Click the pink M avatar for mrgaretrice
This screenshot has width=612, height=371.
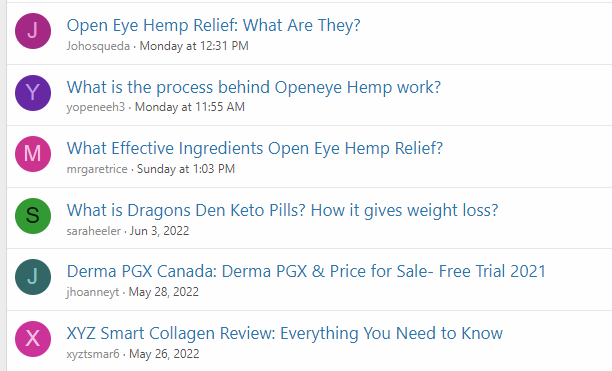(x=33, y=154)
